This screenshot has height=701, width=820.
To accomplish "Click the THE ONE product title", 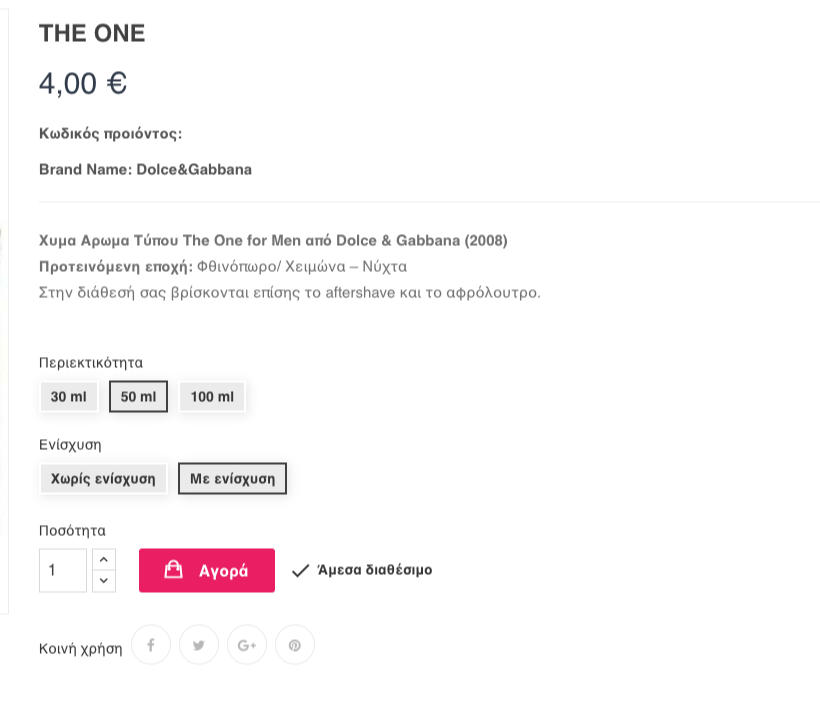I will tap(92, 33).
